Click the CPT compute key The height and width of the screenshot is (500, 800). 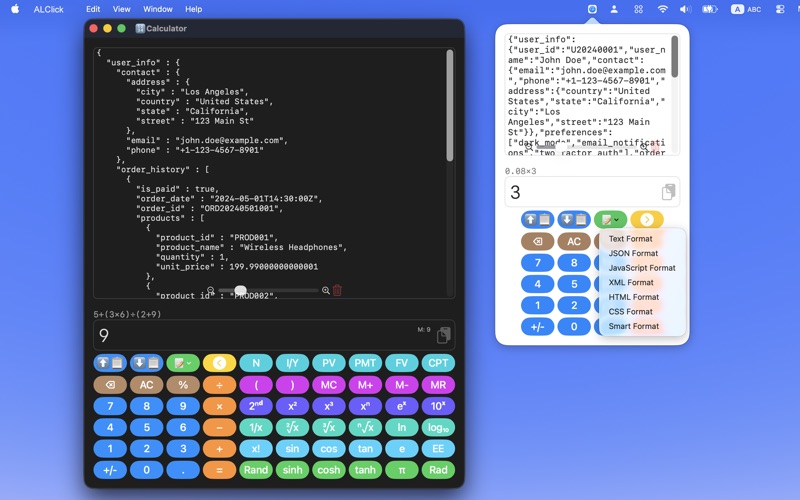point(438,363)
